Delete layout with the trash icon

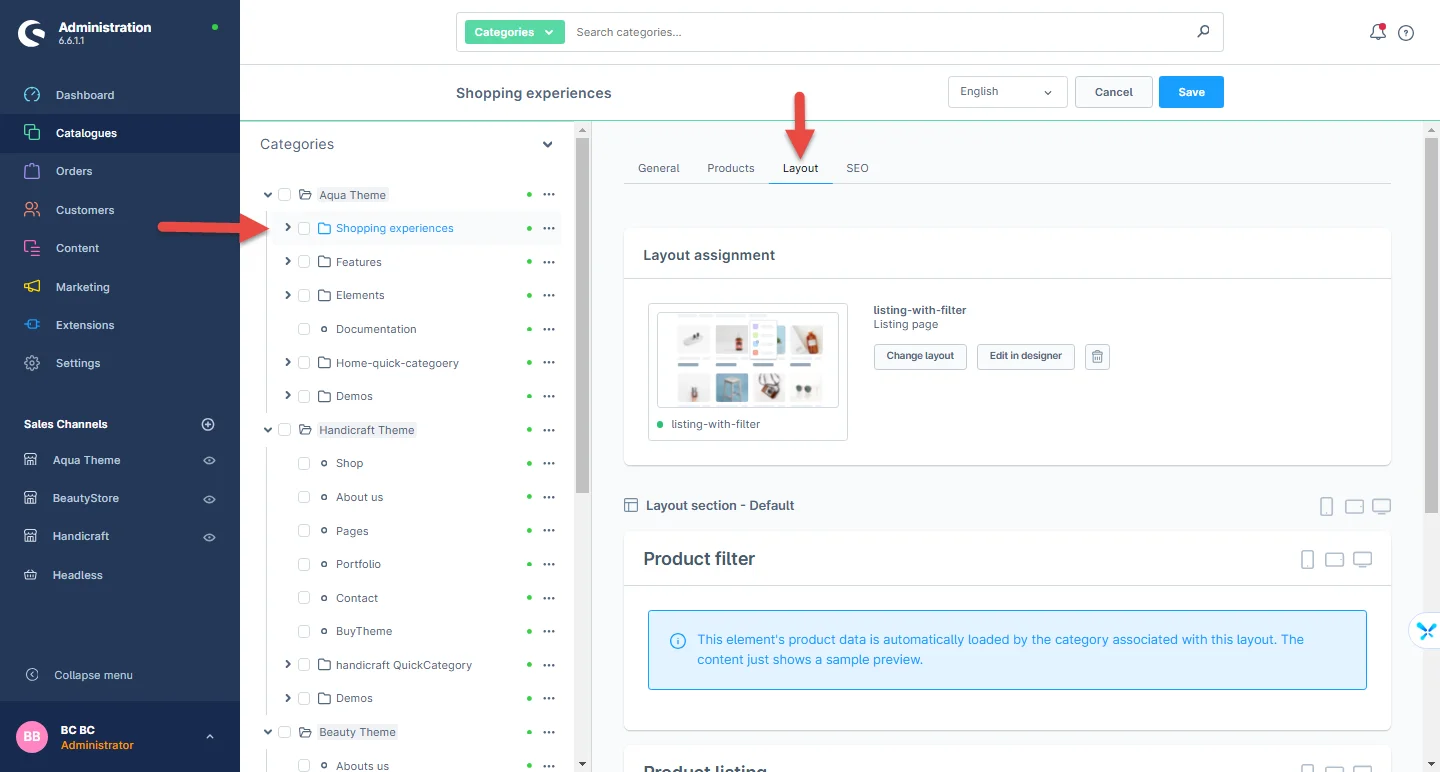(1097, 357)
